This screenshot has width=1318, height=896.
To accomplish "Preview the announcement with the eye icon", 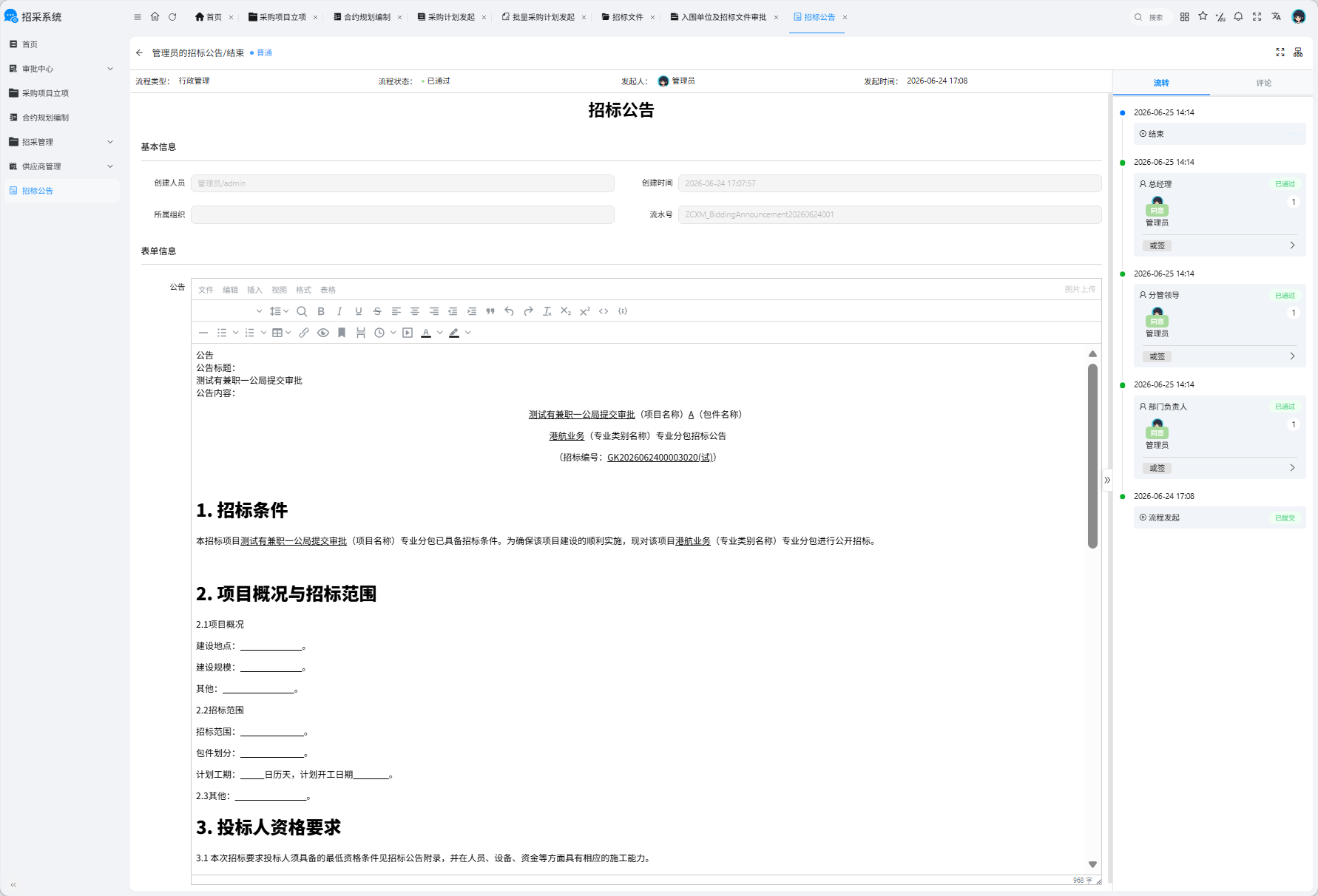I will pos(323,333).
